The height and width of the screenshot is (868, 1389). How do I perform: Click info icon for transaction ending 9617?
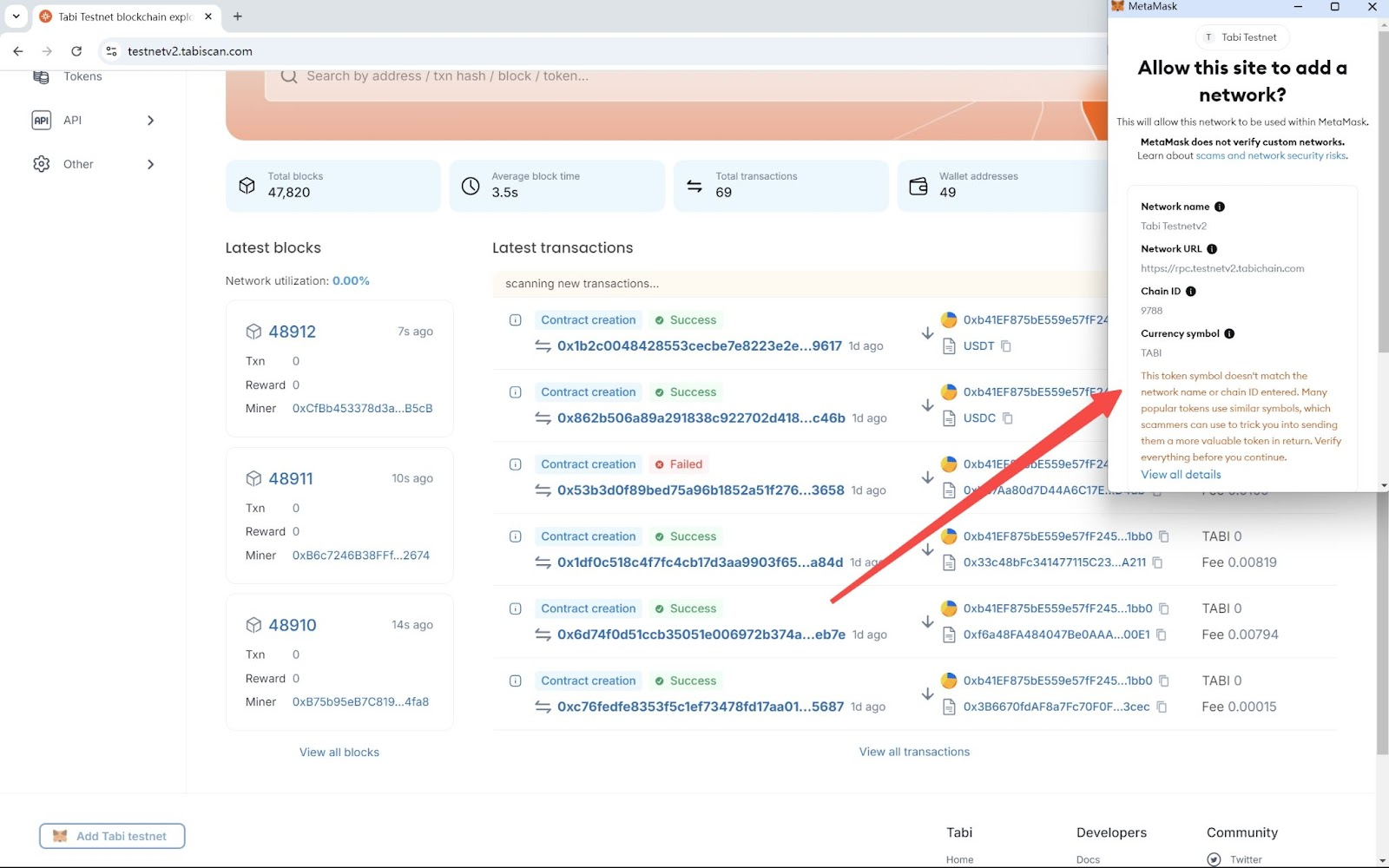coord(515,320)
